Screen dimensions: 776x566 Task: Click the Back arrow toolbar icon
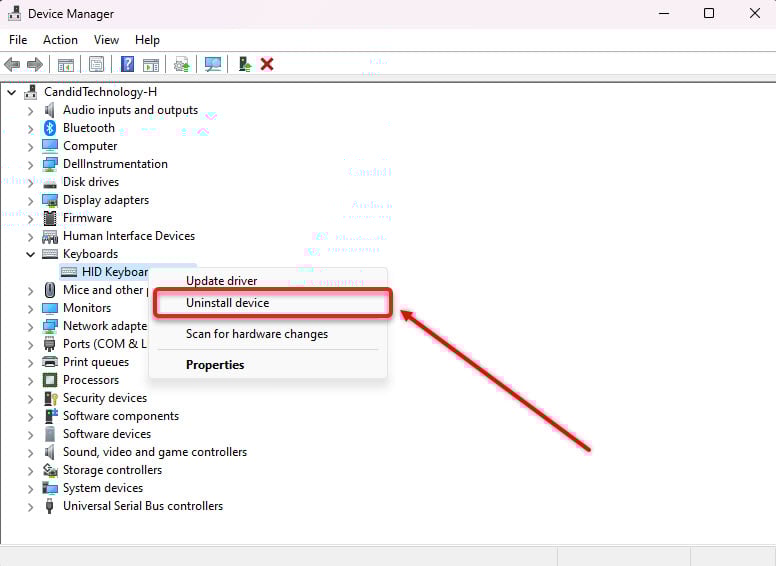(x=12, y=64)
